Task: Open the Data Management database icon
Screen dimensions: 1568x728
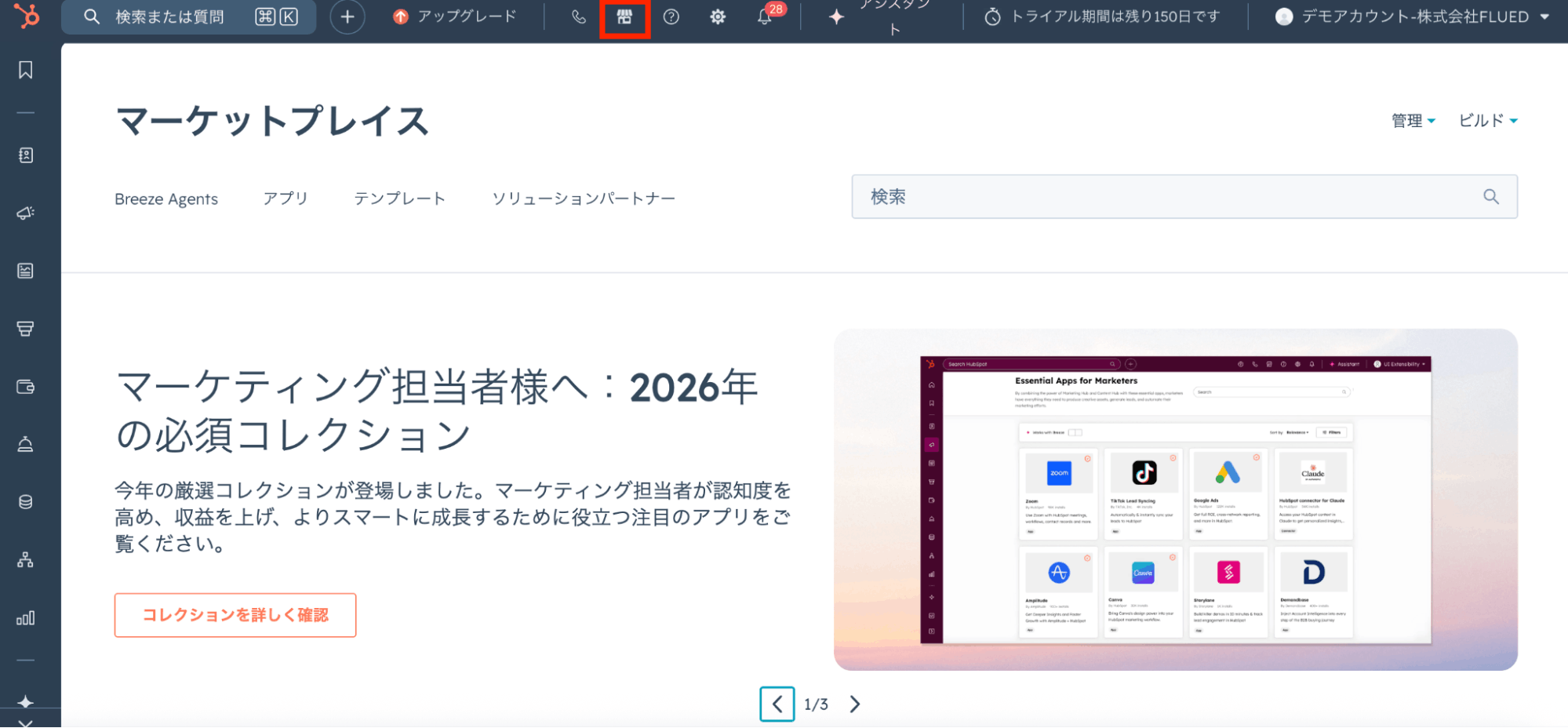Action: (26, 502)
